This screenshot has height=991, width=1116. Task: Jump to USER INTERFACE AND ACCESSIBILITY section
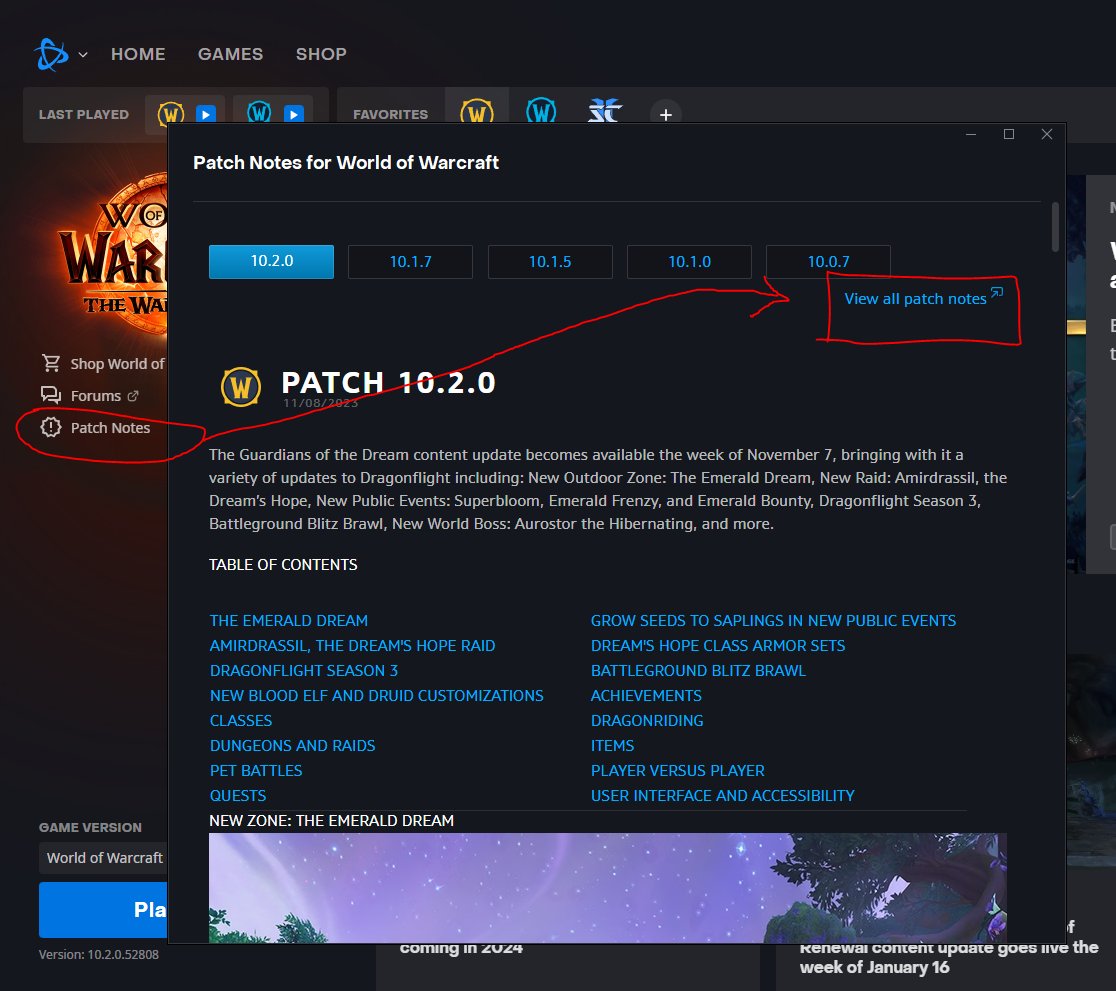pos(722,795)
